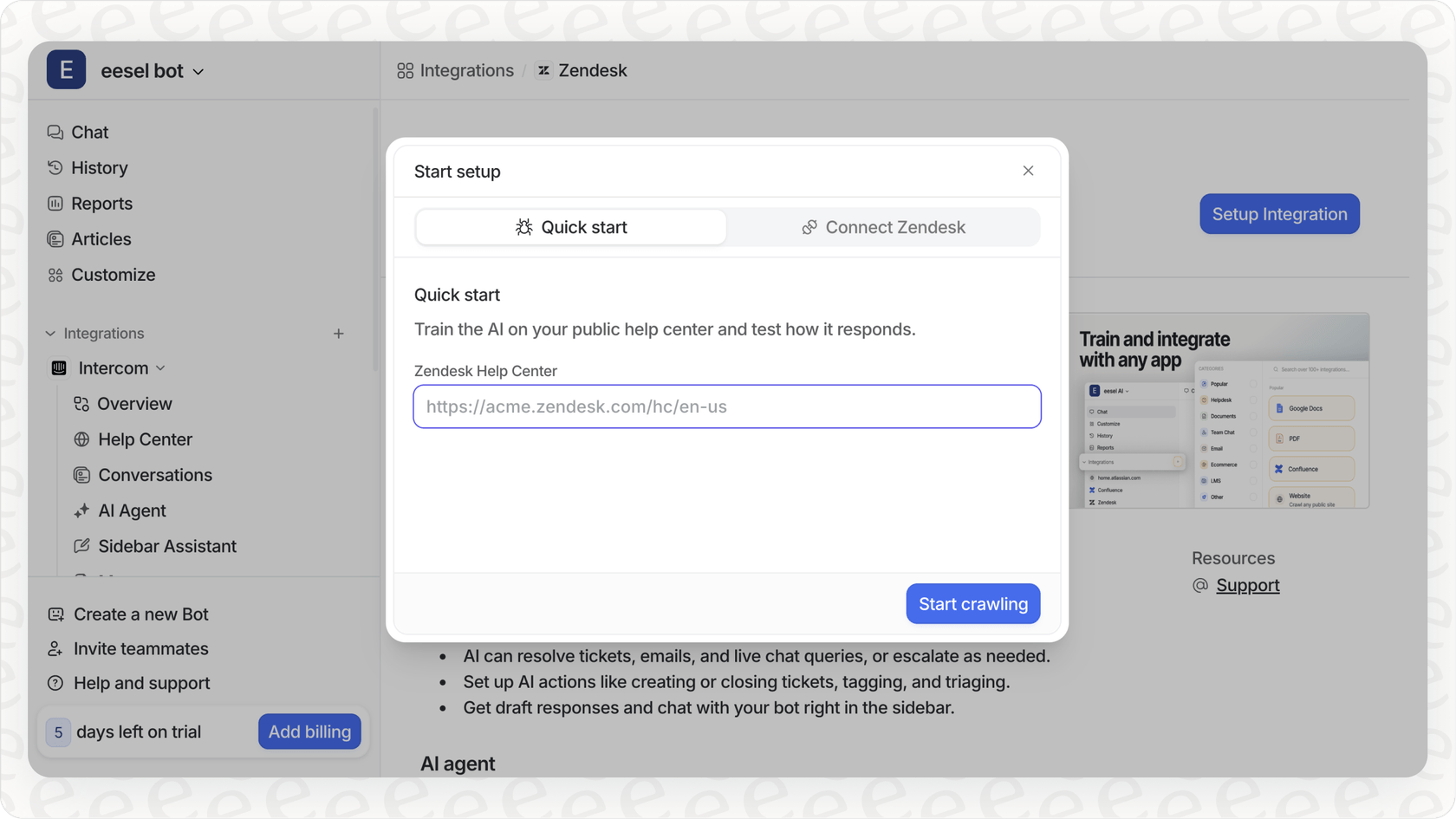Collapse the Intercom integration tree
Viewport: 1456px width, 819px height.
(161, 367)
